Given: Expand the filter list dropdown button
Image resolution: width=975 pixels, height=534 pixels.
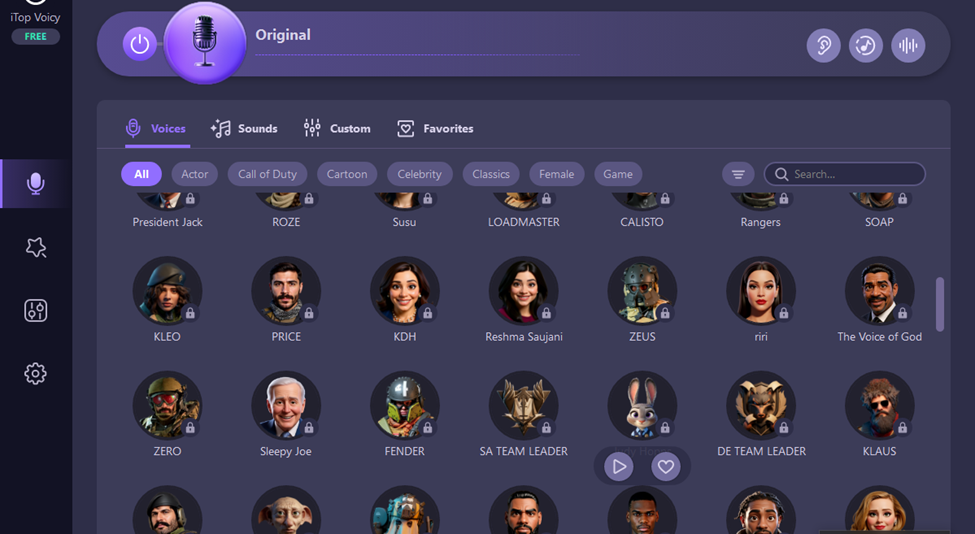Looking at the screenshot, I should (x=738, y=174).
